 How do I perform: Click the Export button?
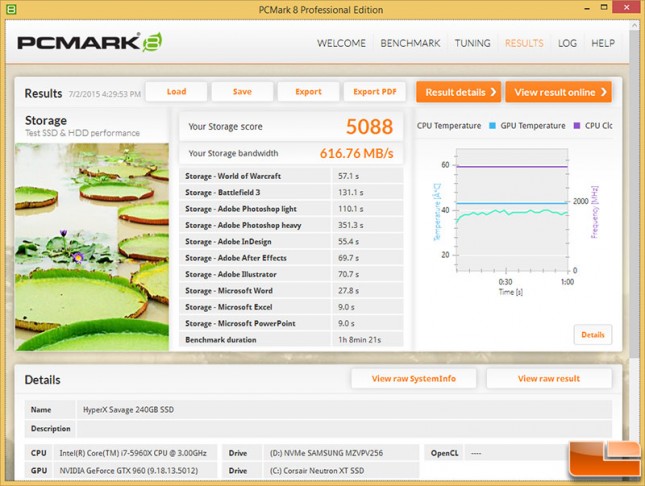click(x=308, y=91)
